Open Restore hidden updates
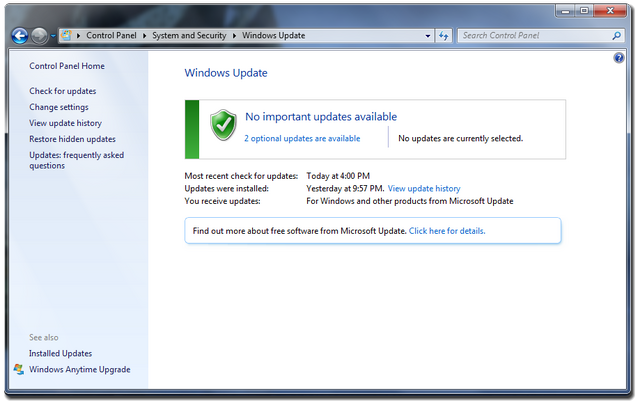Image resolution: width=640 pixels, height=405 pixels. click(x=72, y=139)
